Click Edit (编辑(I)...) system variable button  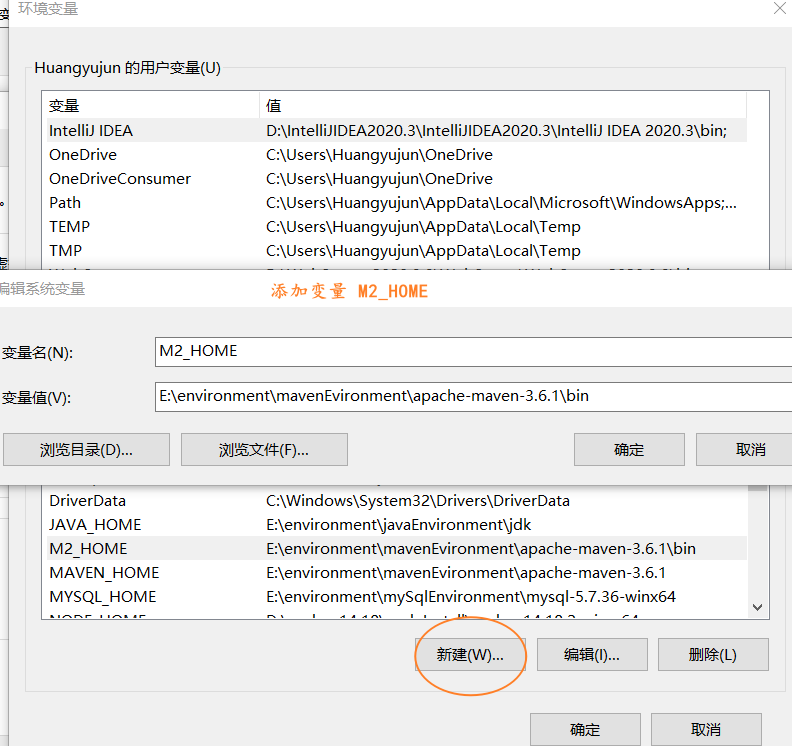tap(592, 655)
